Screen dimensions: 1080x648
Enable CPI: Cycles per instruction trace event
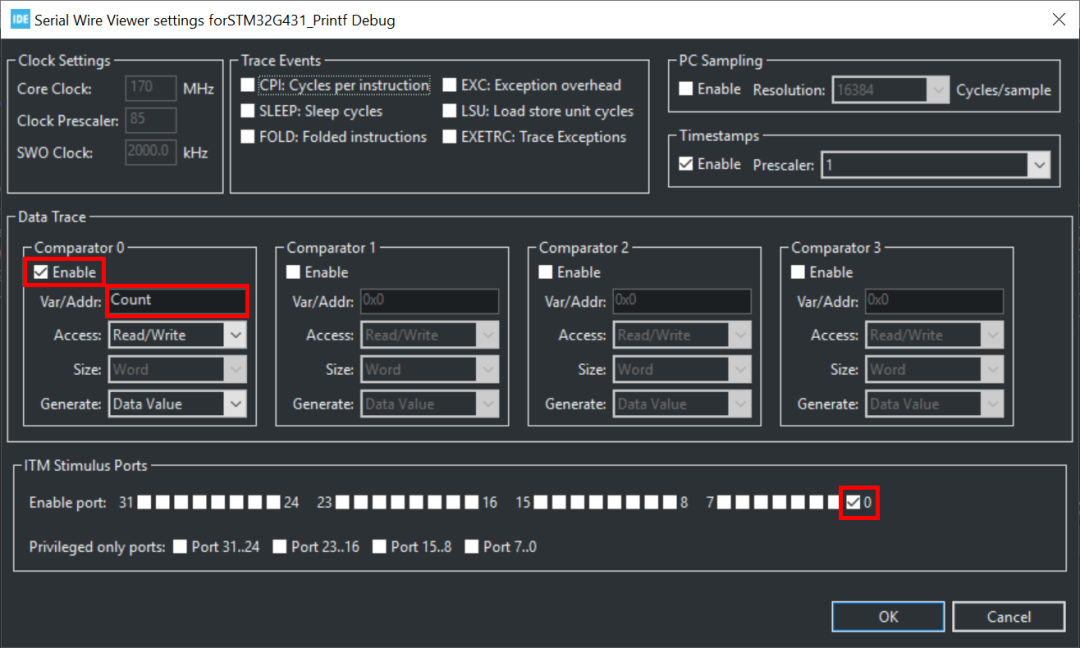point(248,85)
